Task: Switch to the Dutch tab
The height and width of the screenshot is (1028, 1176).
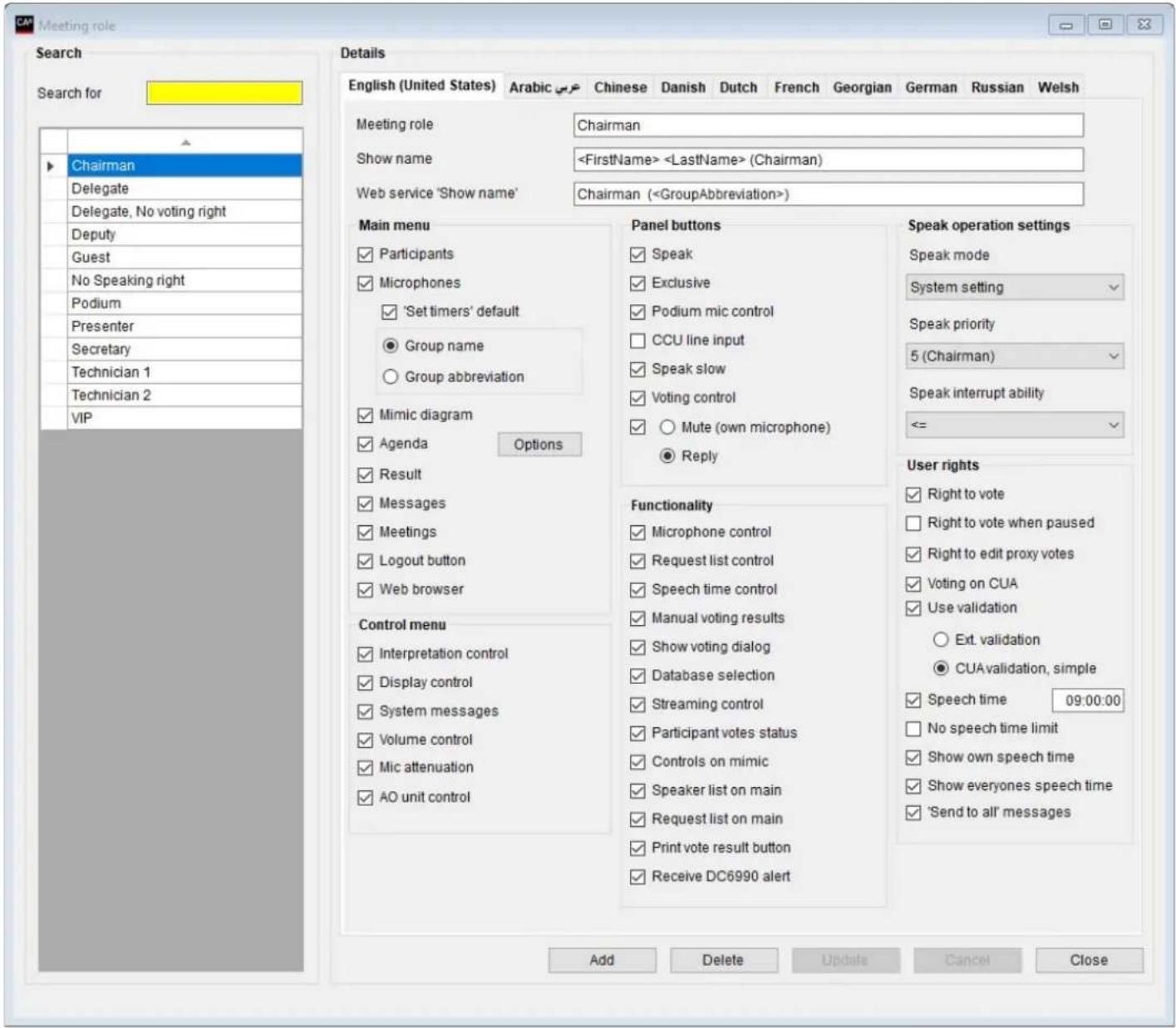Action: coord(738,87)
